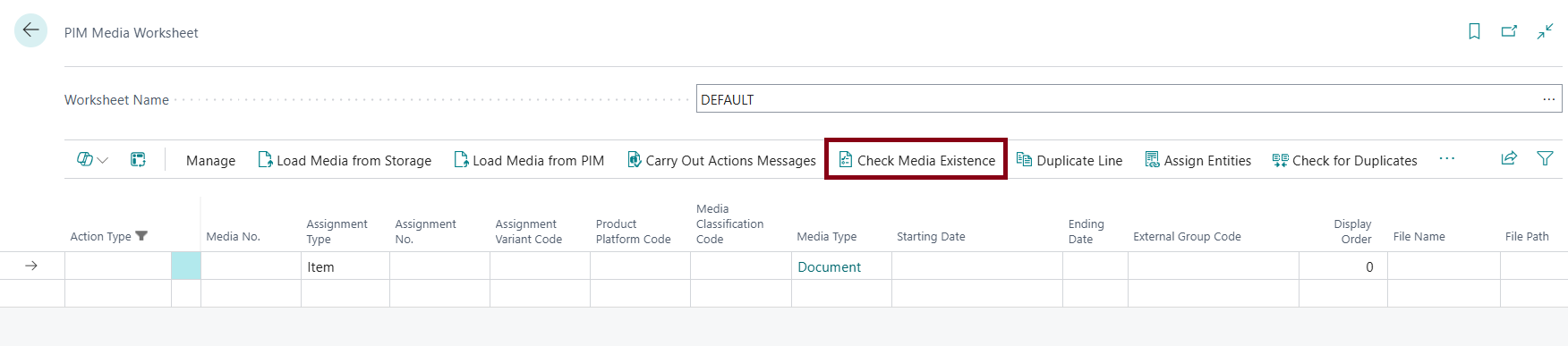Toggle the filter pane funnel icon
The height and width of the screenshot is (346, 1568).
point(1545,158)
